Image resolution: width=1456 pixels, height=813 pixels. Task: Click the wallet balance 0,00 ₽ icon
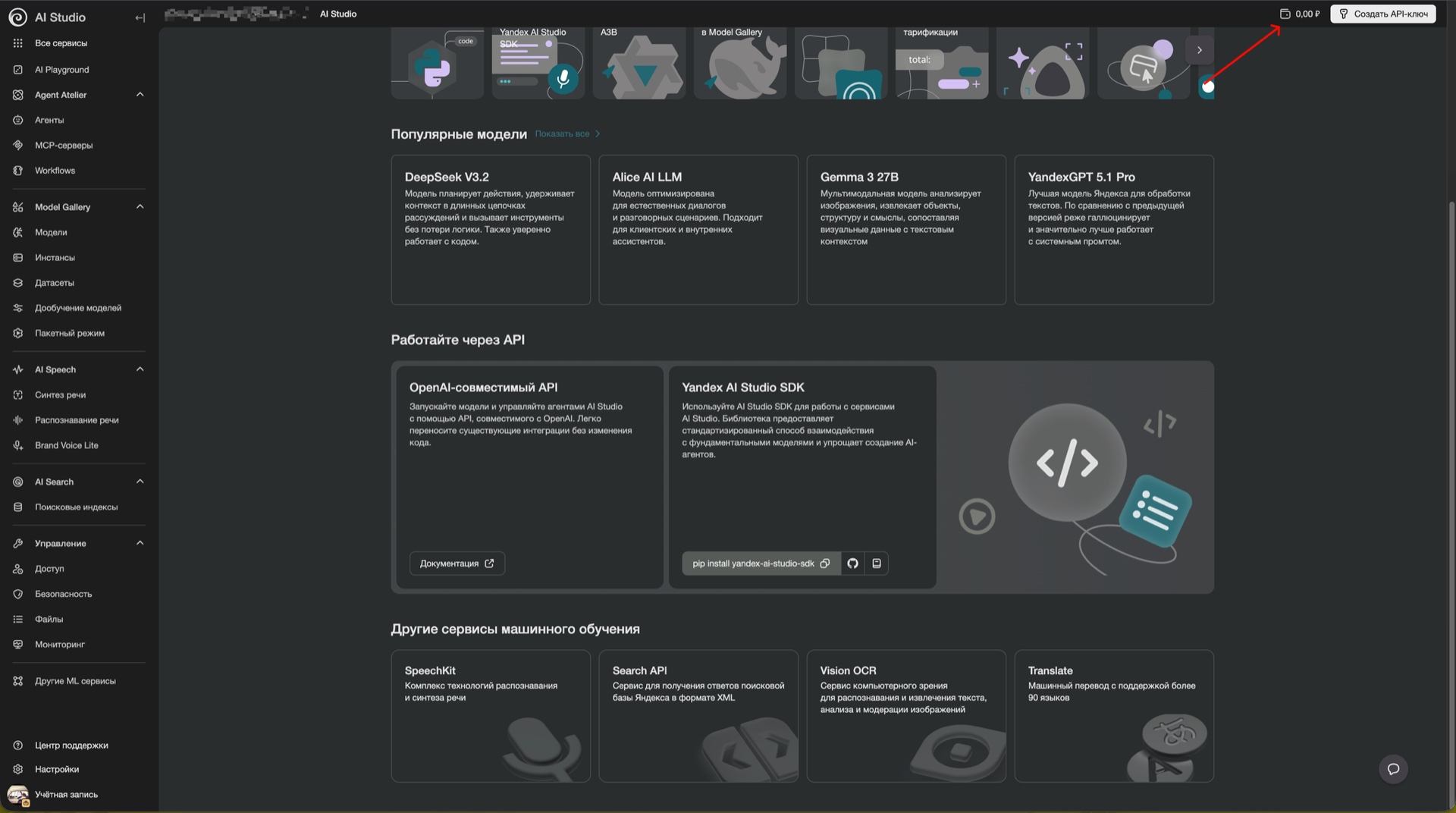pyautogui.click(x=1285, y=14)
